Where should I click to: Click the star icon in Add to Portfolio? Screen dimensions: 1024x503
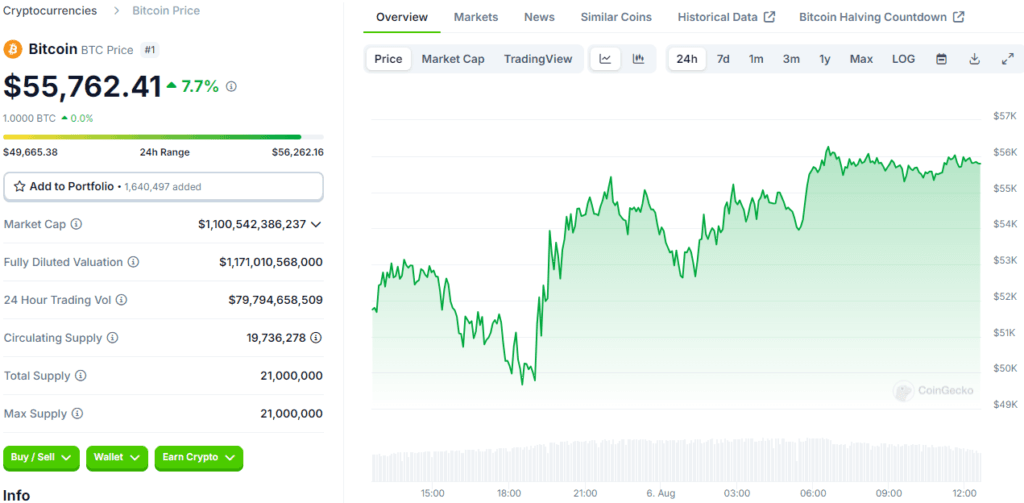20,186
